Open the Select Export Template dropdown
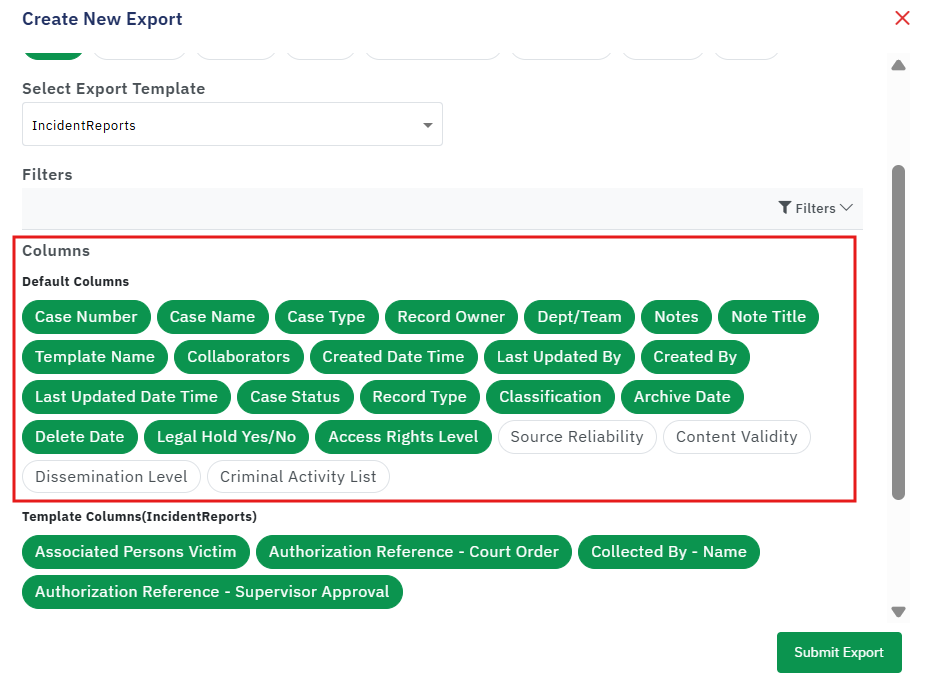The height and width of the screenshot is (688, 926). coord(232,124)
